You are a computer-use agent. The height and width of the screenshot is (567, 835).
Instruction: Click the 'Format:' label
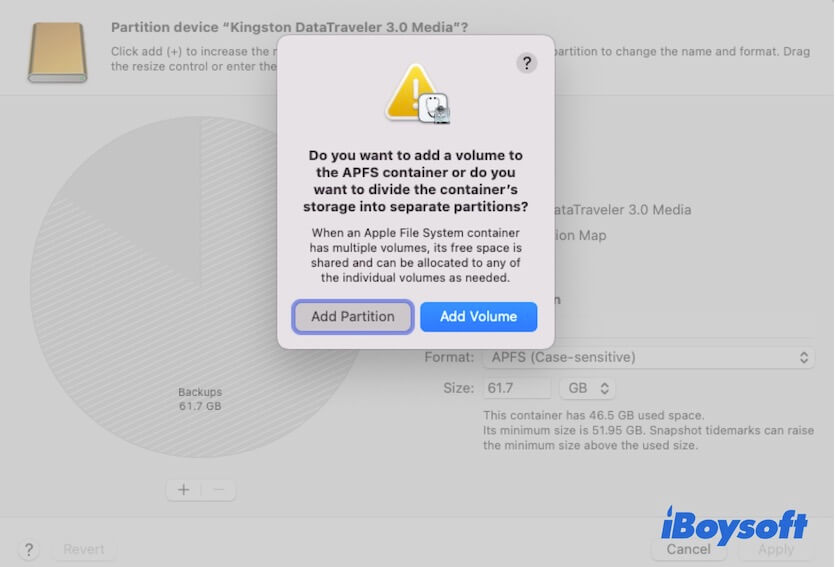pyautogui.click(x=449, y=357)
